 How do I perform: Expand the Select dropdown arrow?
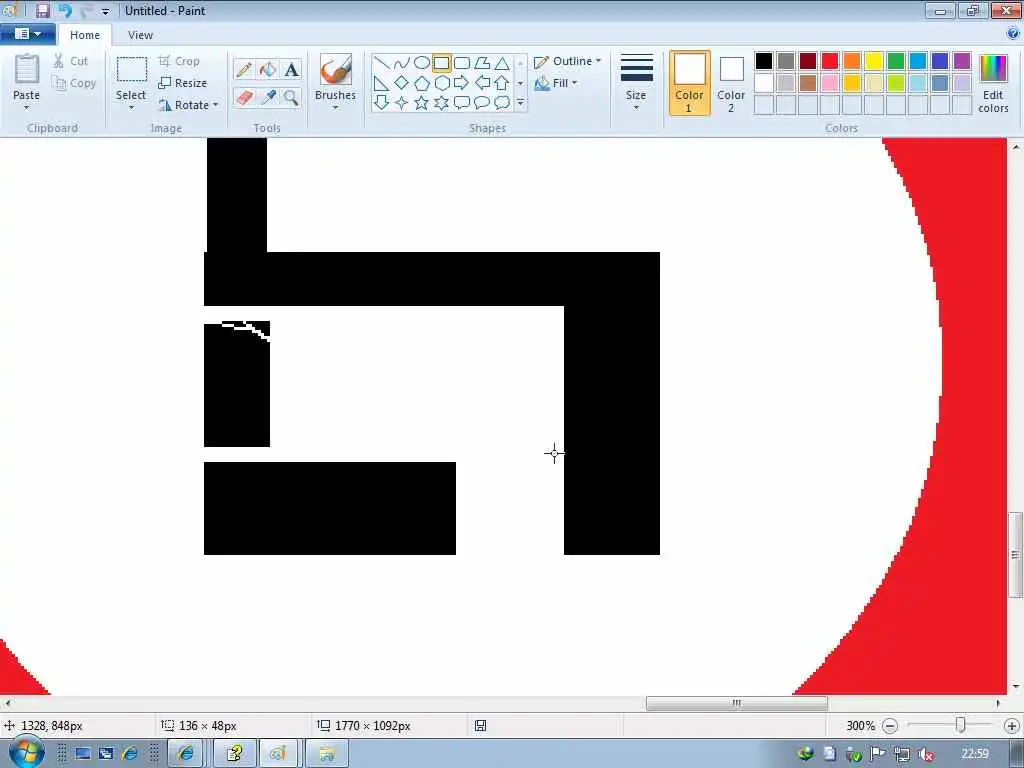[131, 108]
